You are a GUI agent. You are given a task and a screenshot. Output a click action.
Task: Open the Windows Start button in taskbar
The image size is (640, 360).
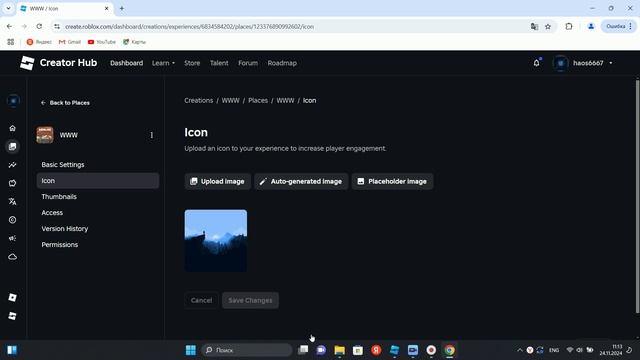(x=191, y=350)
